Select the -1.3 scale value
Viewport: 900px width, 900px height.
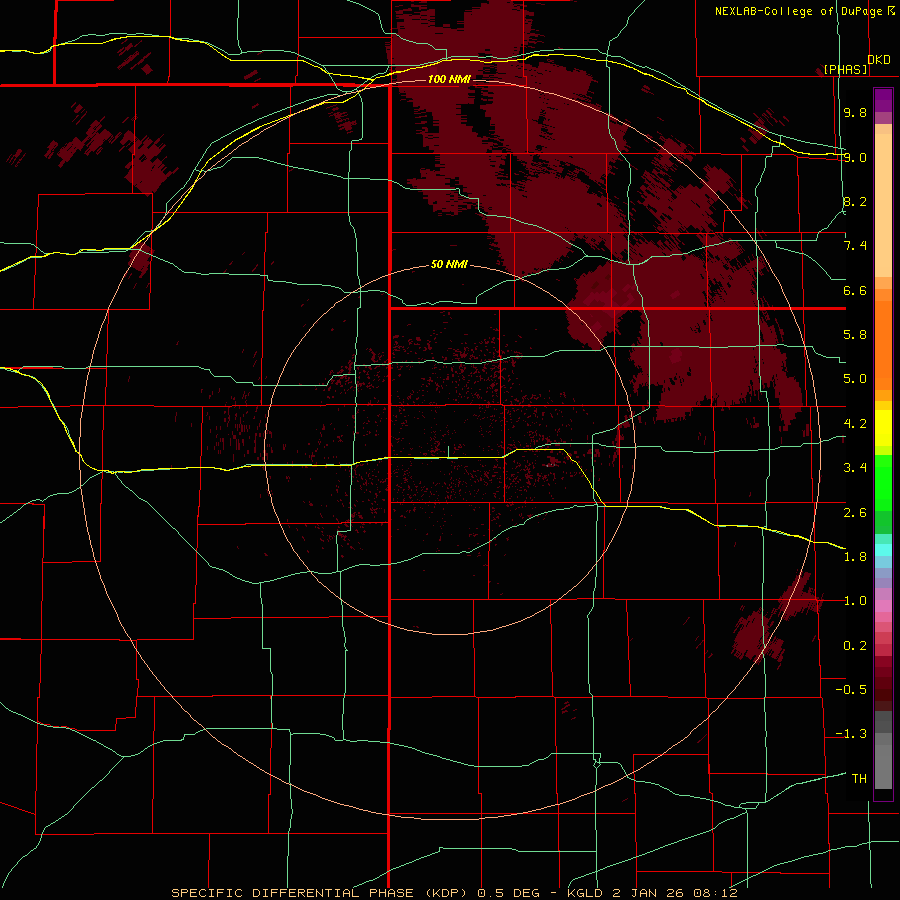click(851, 734)
